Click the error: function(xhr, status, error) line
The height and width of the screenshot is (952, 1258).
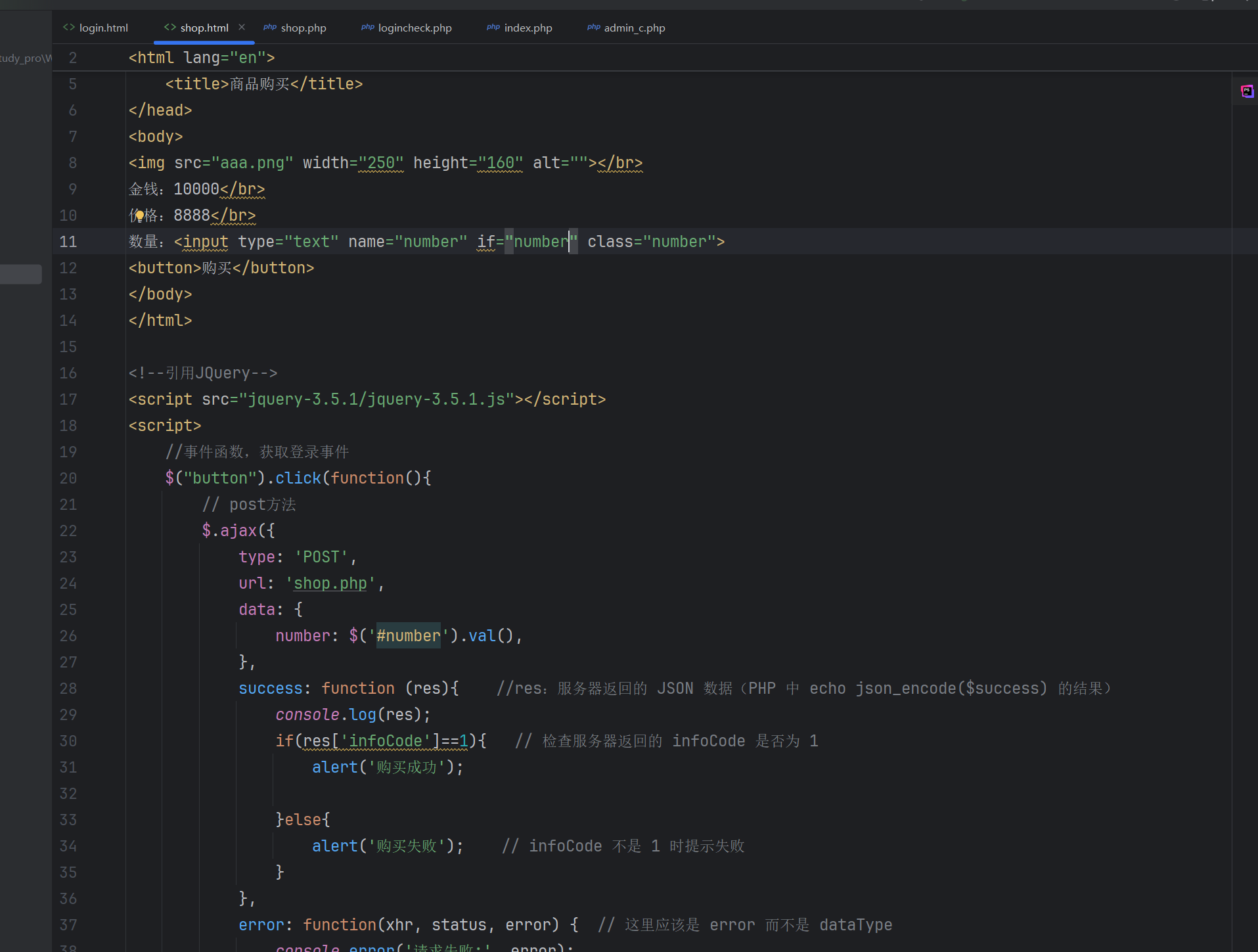click(x=409, y=924)
